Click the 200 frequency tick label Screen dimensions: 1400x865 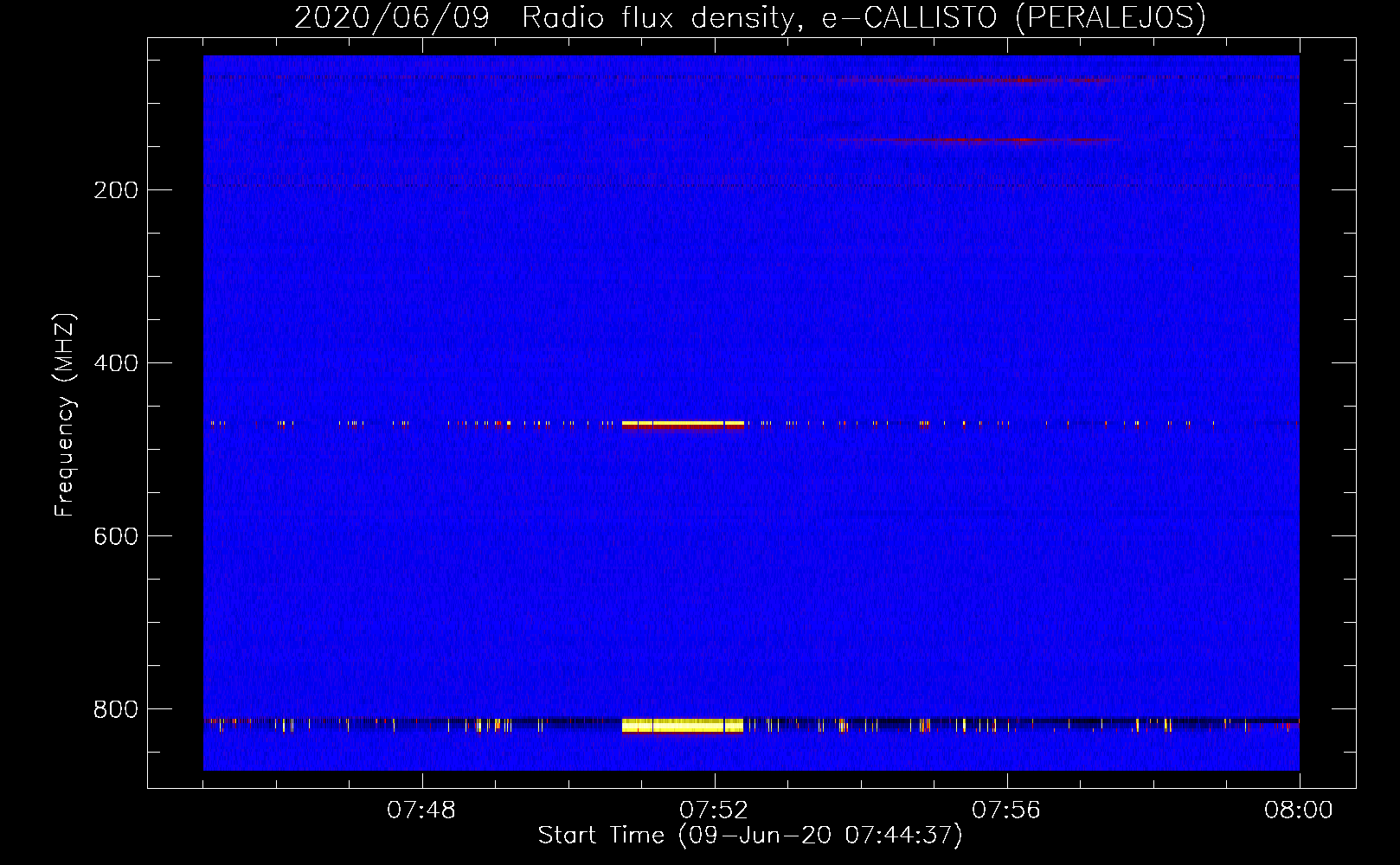click(116, 190)
